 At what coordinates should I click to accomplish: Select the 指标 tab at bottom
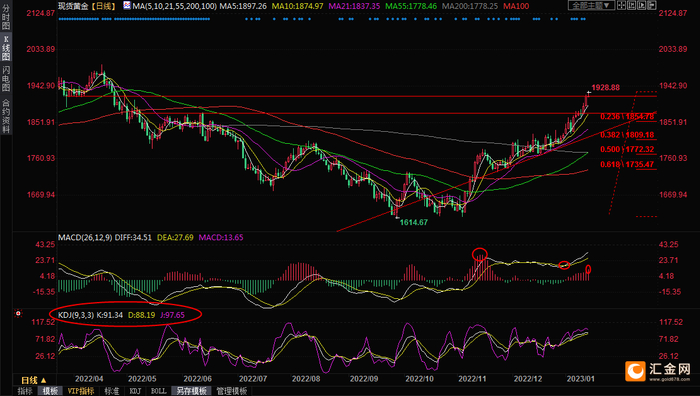point(25,391)
